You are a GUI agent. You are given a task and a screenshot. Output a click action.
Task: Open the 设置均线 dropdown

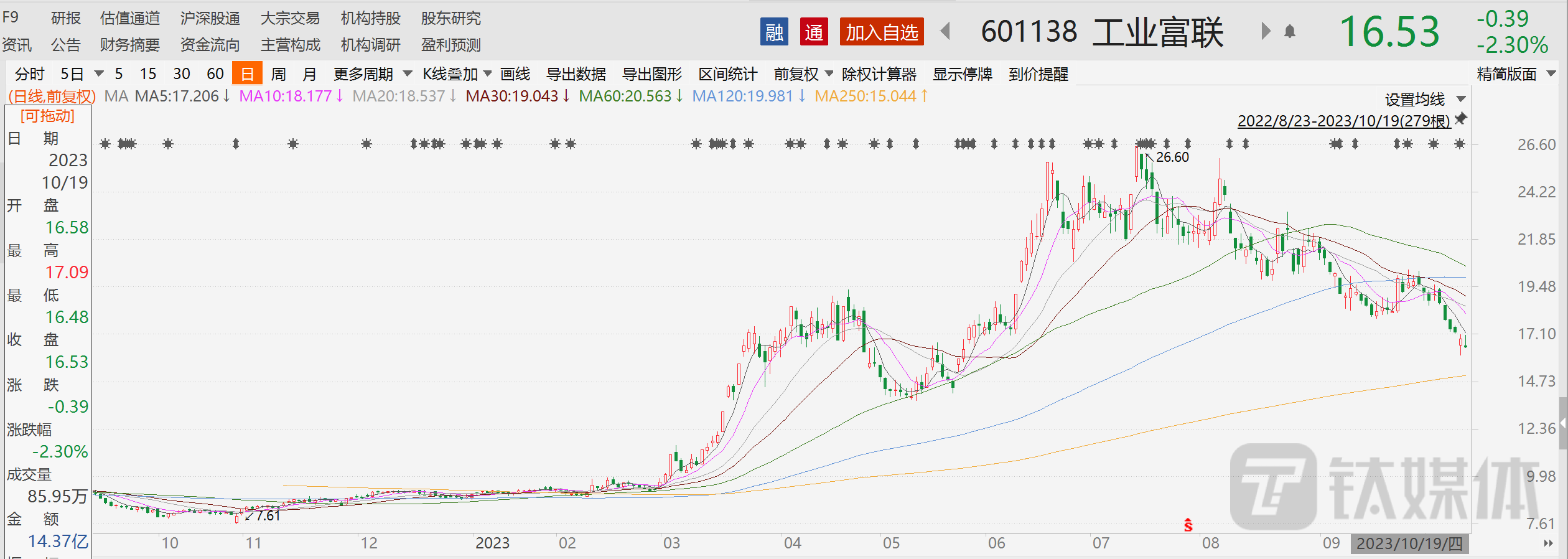[1425, 100]
